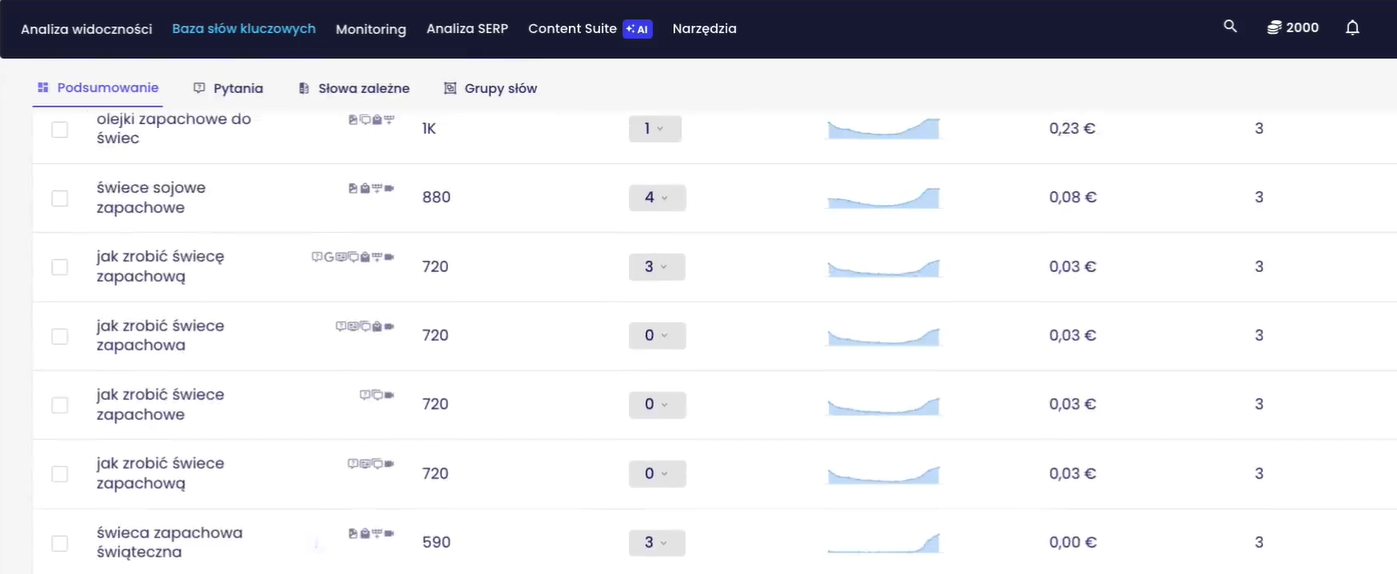
Task: Click keyword jak zrobić świecę zapachową
Action: pos(160,266)
